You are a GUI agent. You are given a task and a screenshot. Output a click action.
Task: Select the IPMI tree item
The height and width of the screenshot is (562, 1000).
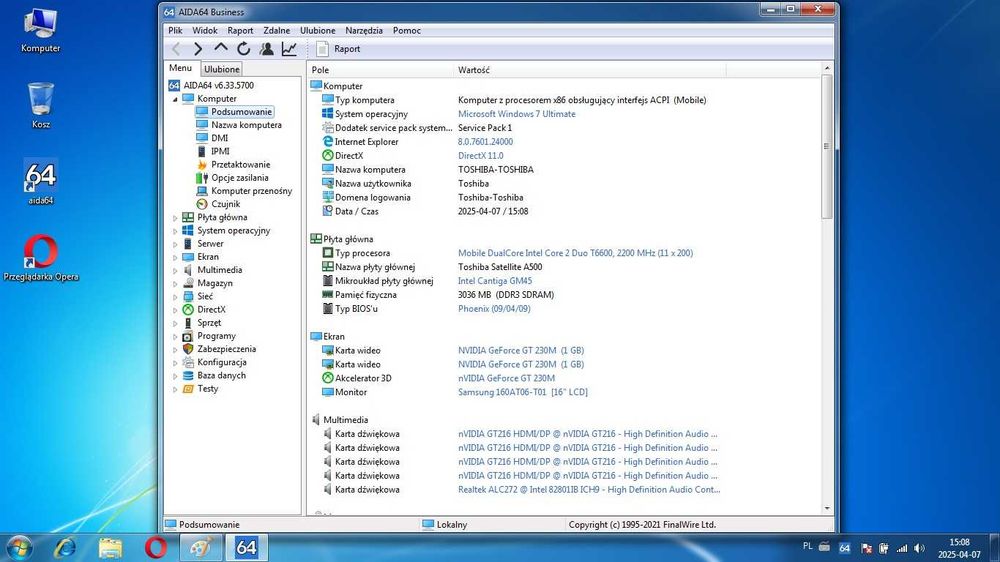tap(220, 151)
